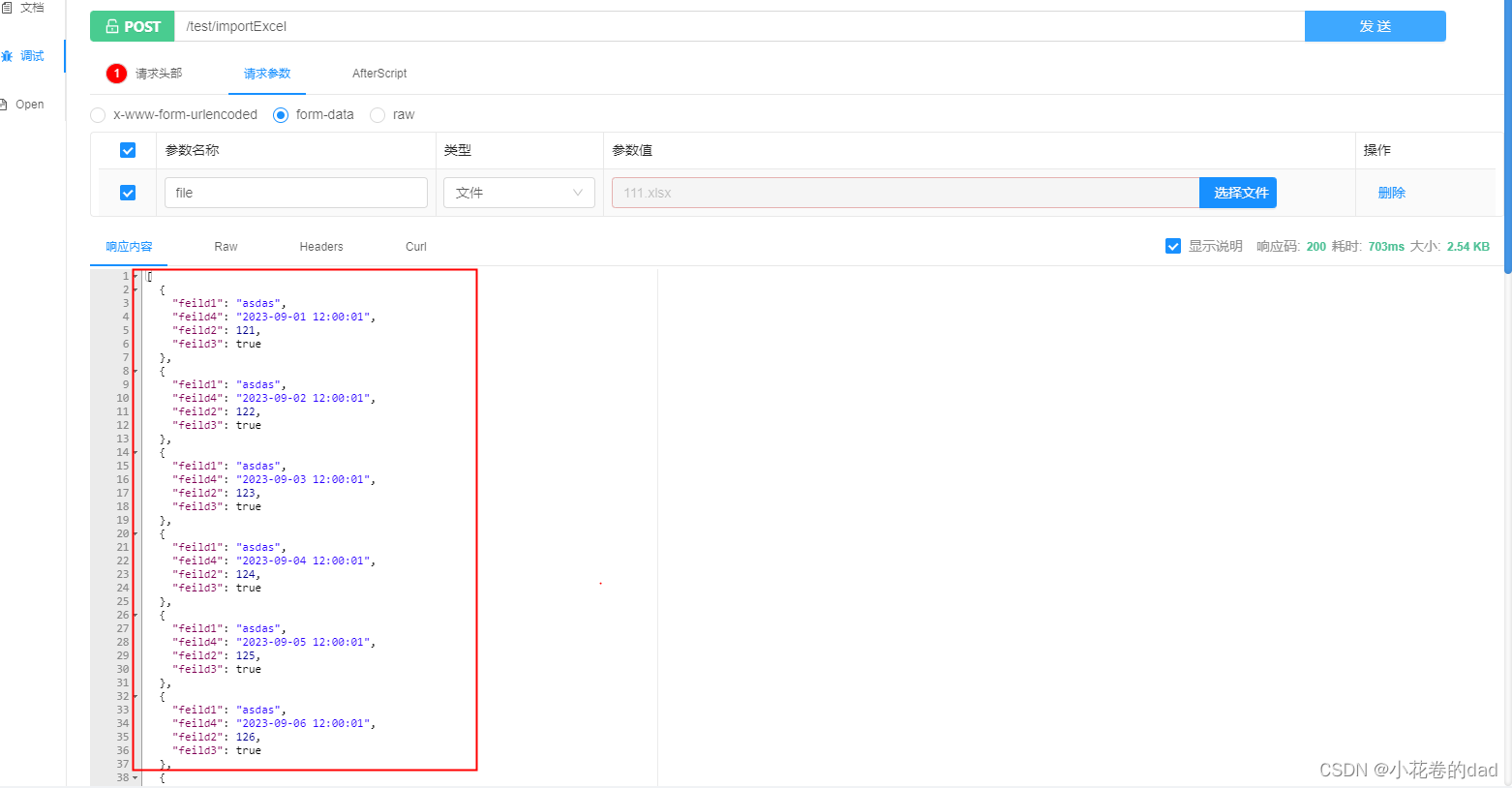This screenshot has width=1512, height=788.
Task: Collapse the JSON object at line 2
Action: [x=136, y=290]
